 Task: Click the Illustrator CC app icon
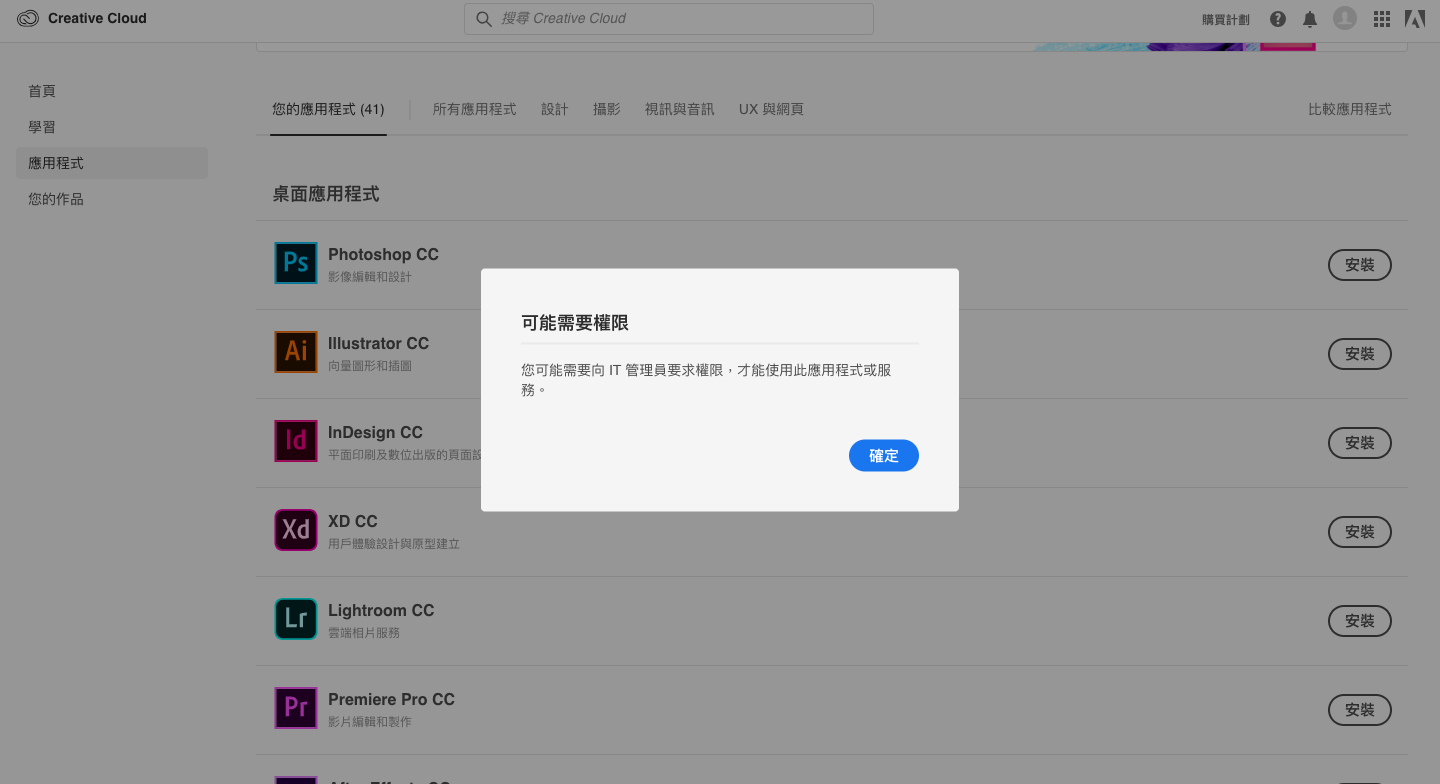point(296,351)
